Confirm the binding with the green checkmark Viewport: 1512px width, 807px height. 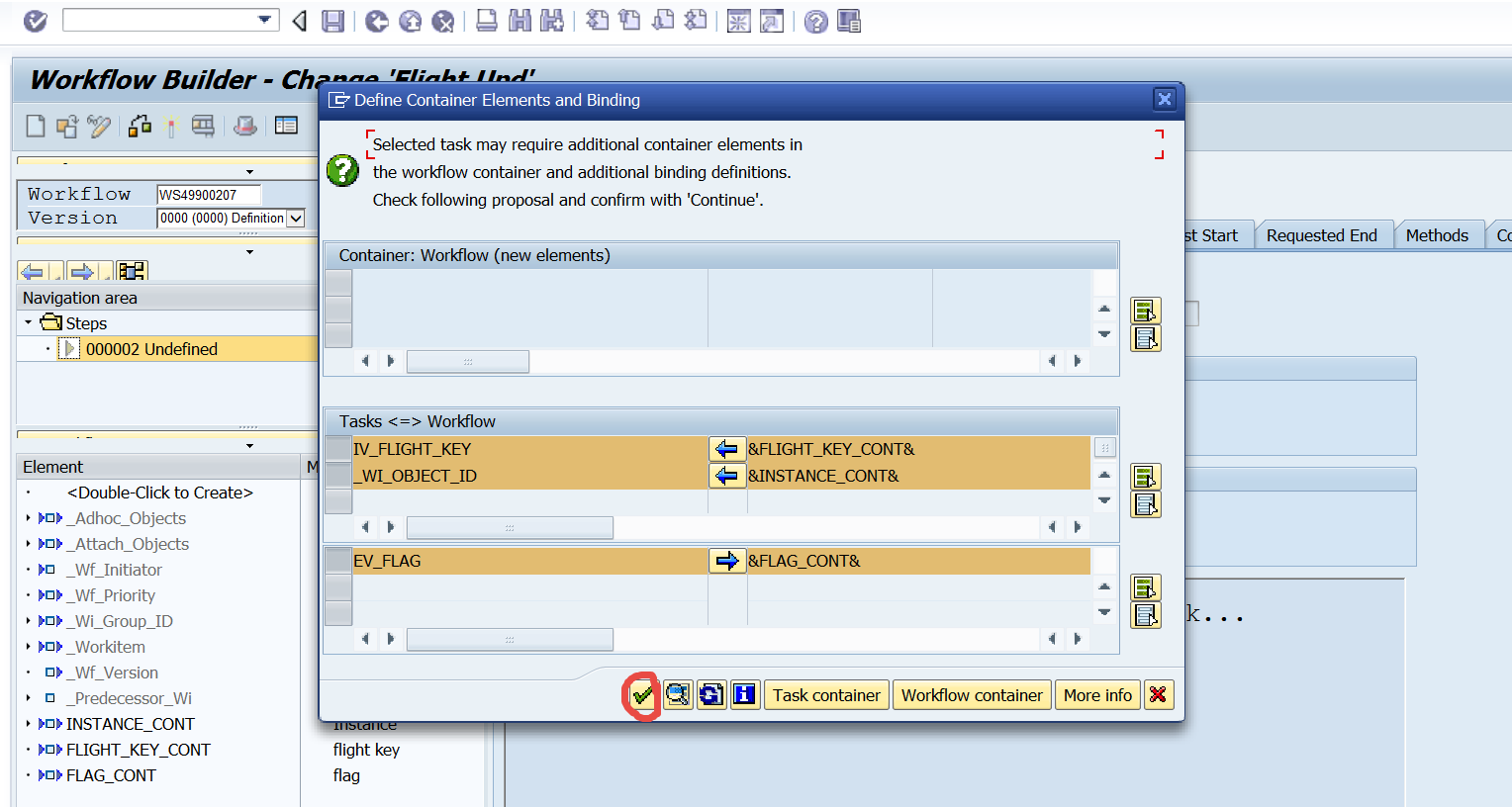643,694
